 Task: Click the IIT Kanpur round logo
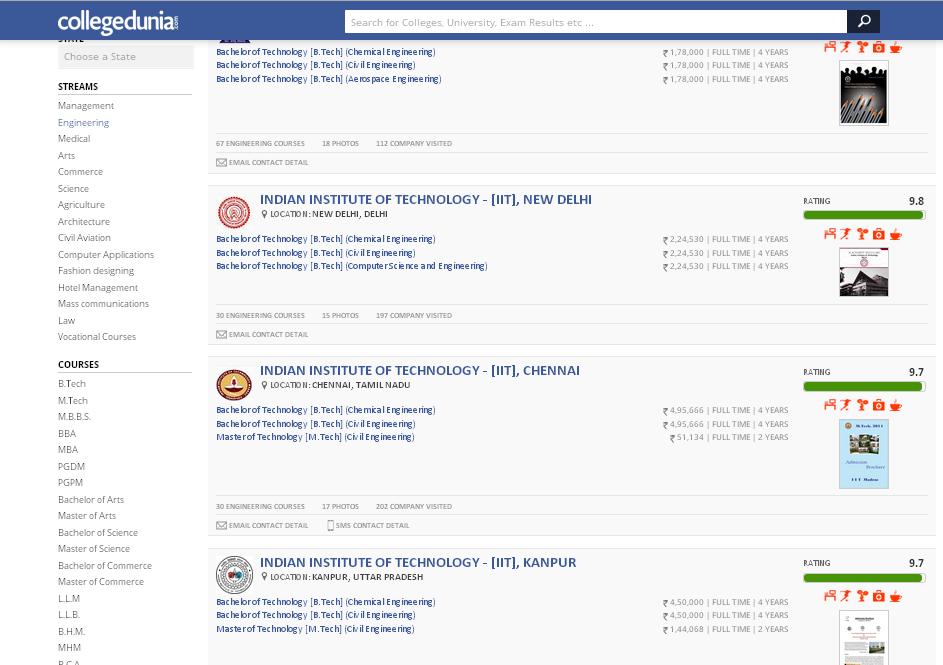234,575
